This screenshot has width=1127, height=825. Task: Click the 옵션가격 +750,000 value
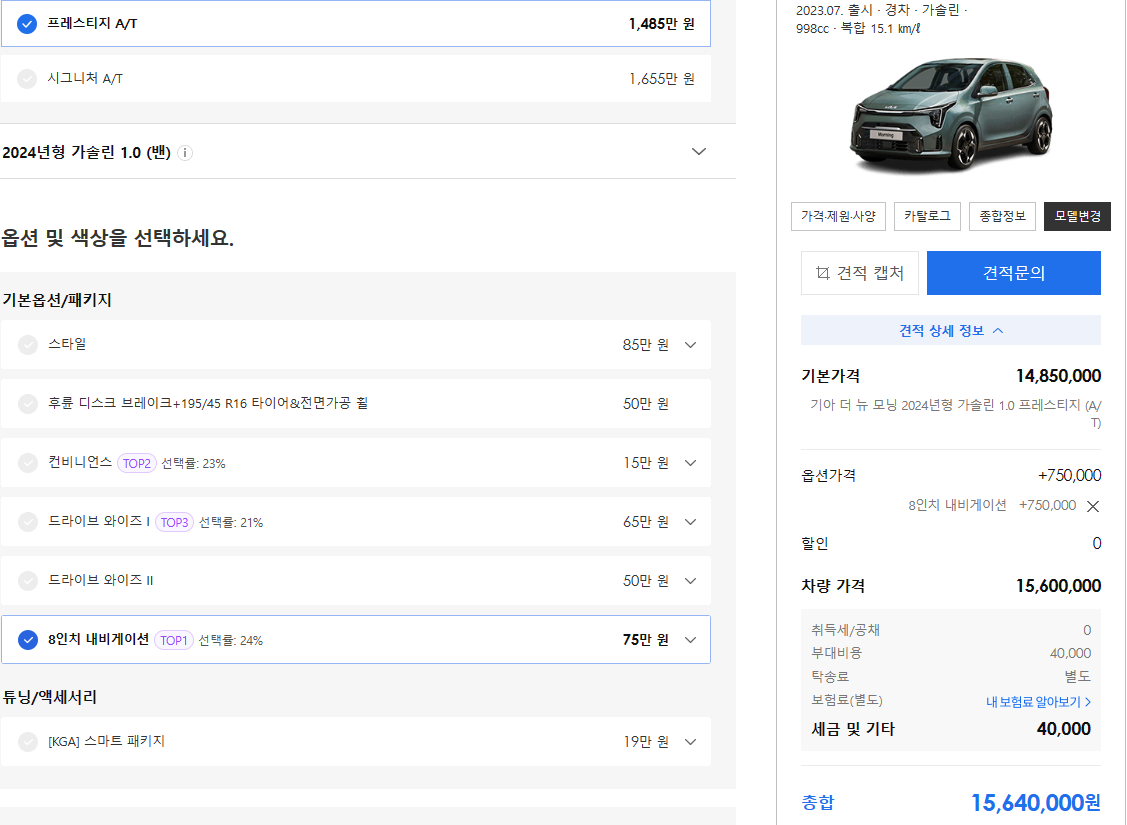click(x=1069, y=475)
